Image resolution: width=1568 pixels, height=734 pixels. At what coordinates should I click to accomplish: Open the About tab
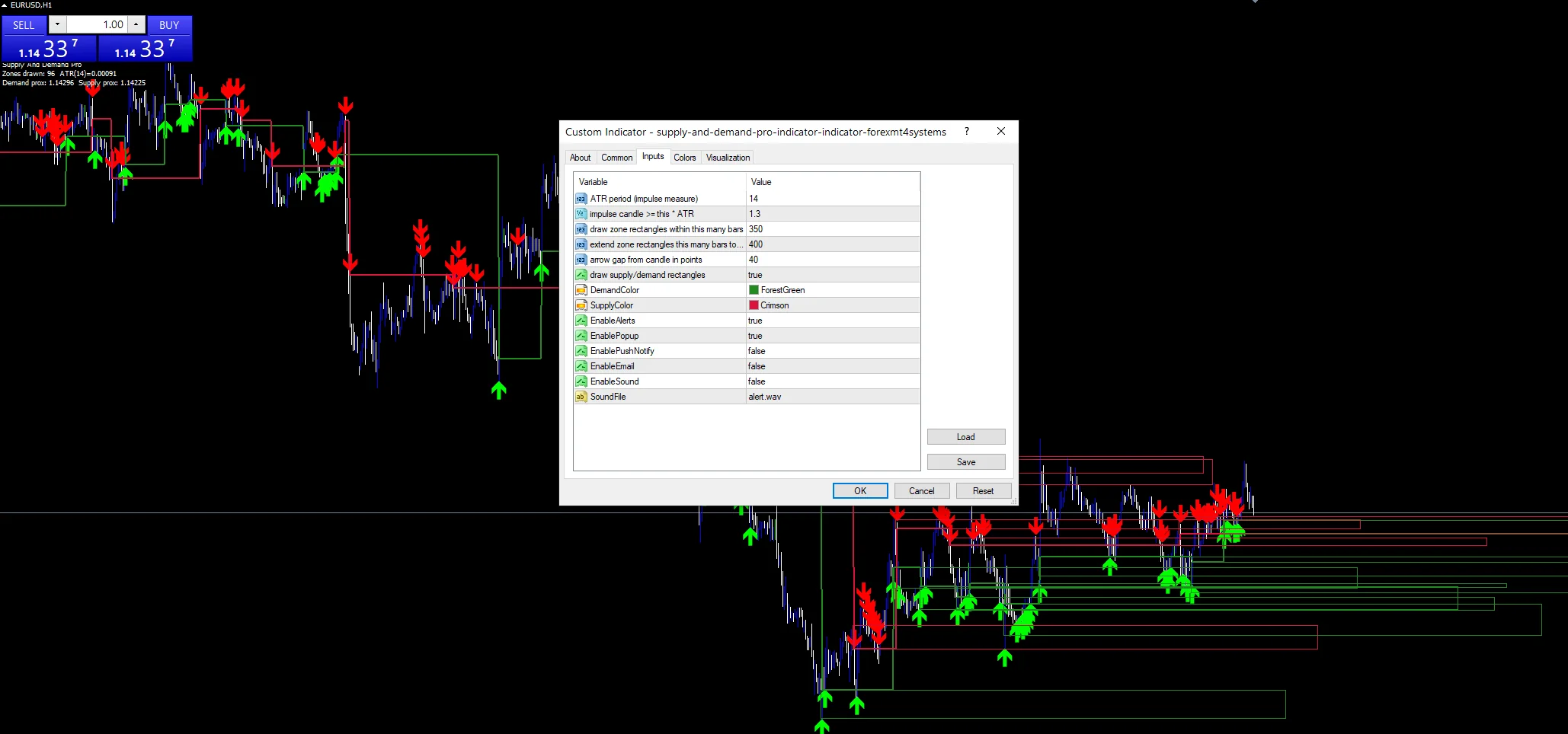(580, 158)
